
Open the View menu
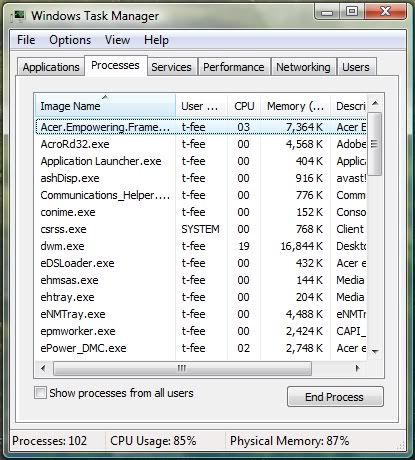pyautogui.click(x=117, y=40)
